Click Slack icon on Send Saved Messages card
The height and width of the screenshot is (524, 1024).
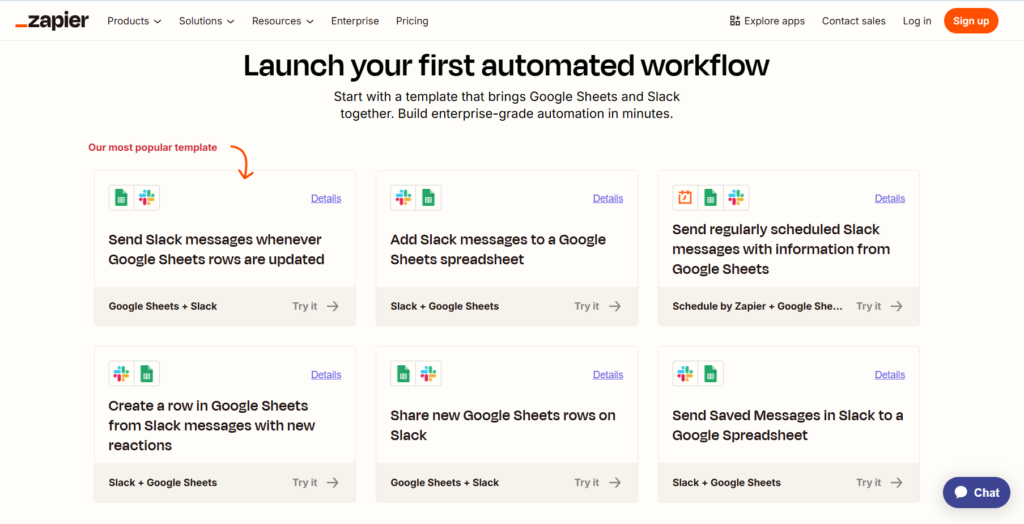click(x=685, y=374)
